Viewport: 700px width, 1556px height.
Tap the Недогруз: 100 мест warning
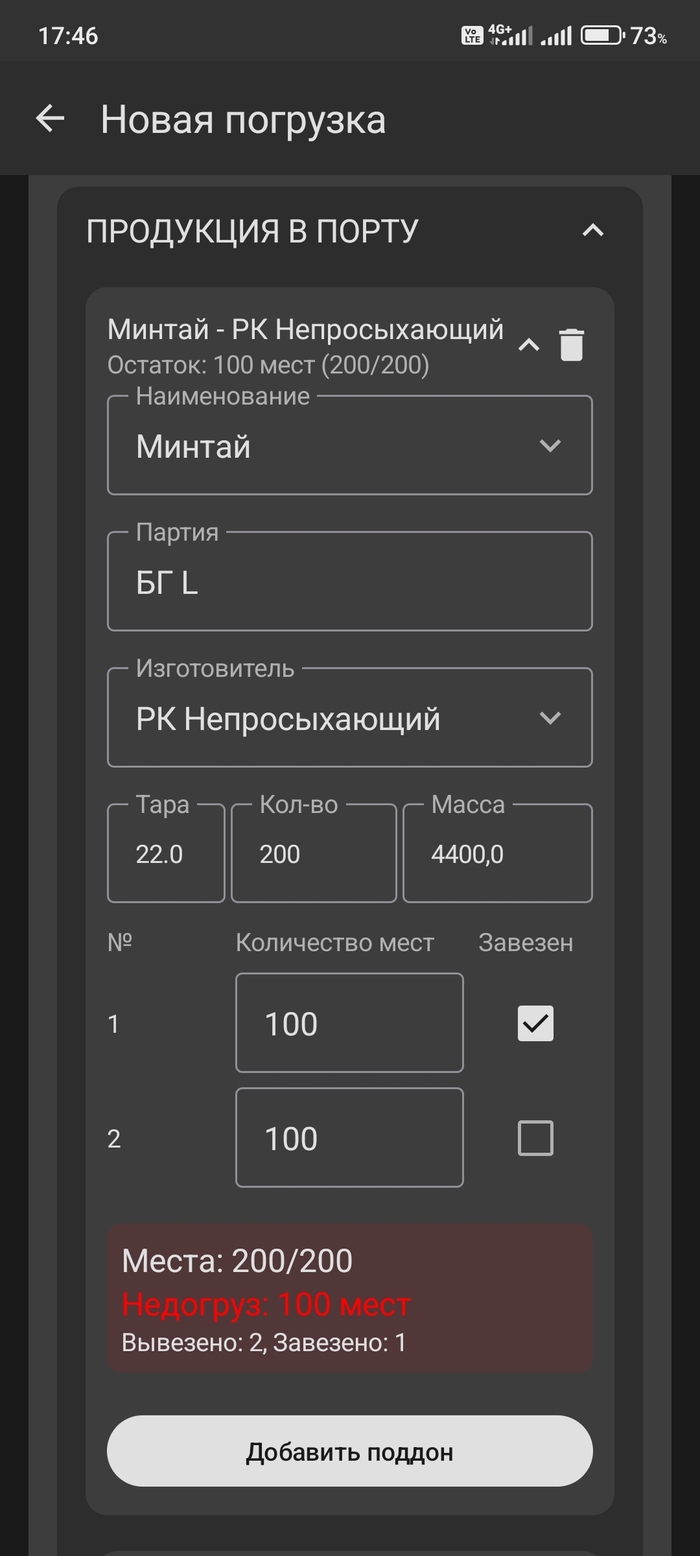(x=266, y=1305)
